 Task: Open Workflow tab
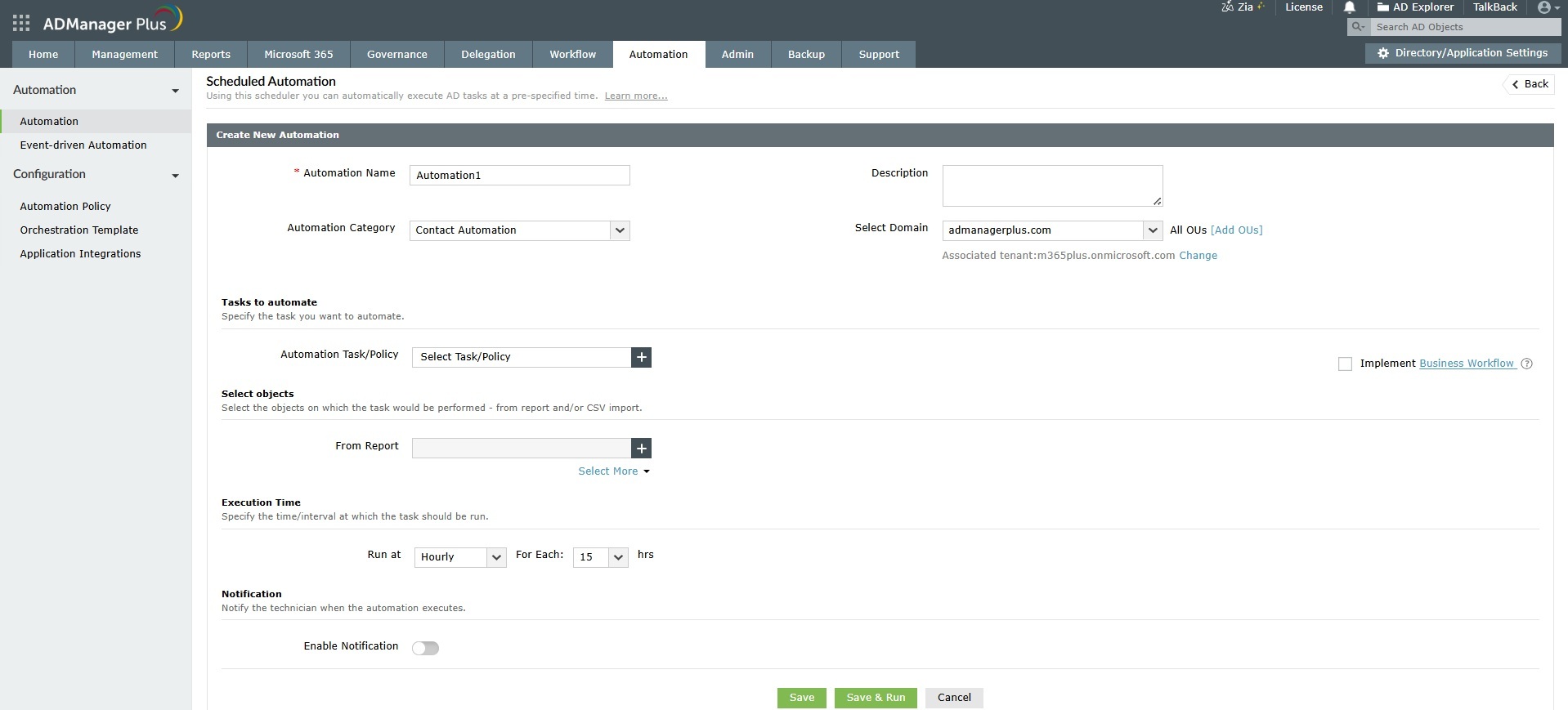tap(573, 55)
